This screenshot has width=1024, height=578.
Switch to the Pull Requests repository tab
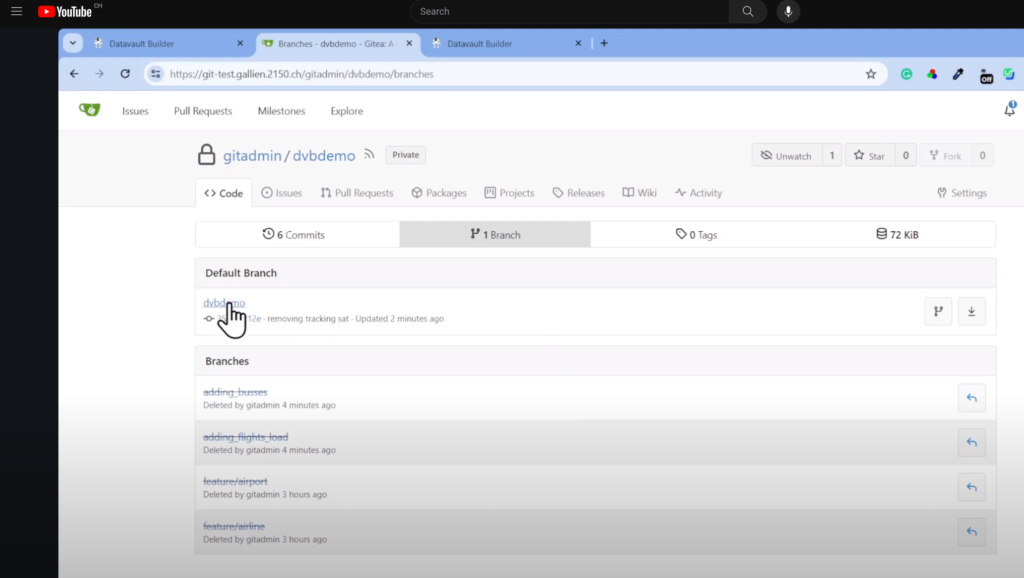click(357, 193)
